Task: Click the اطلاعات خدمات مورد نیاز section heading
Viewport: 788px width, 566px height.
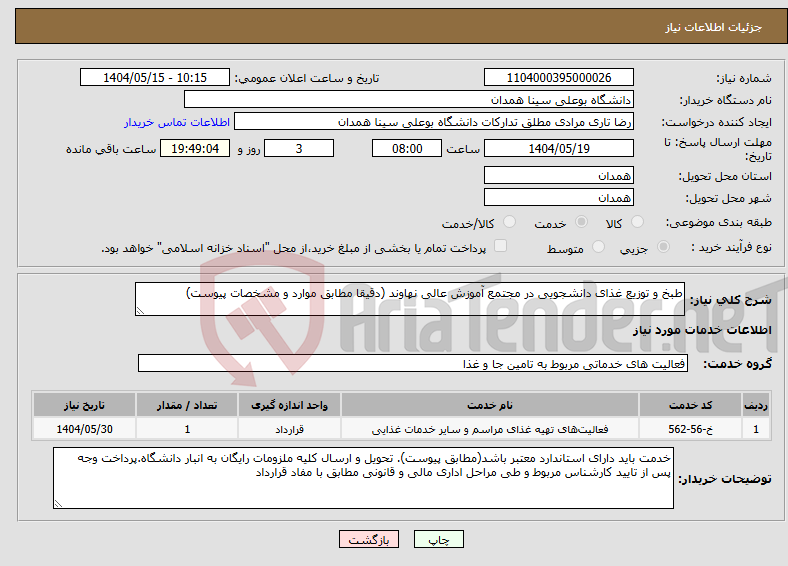Action: (x=702, y=330)
